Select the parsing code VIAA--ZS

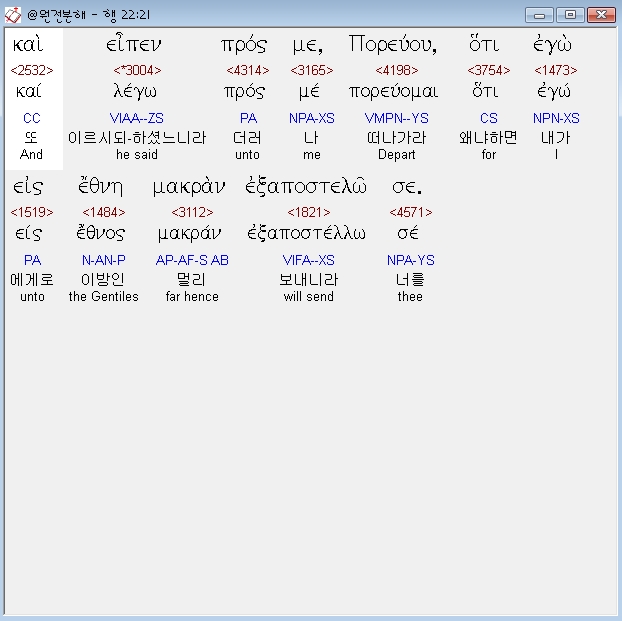(x=136, y=118)
